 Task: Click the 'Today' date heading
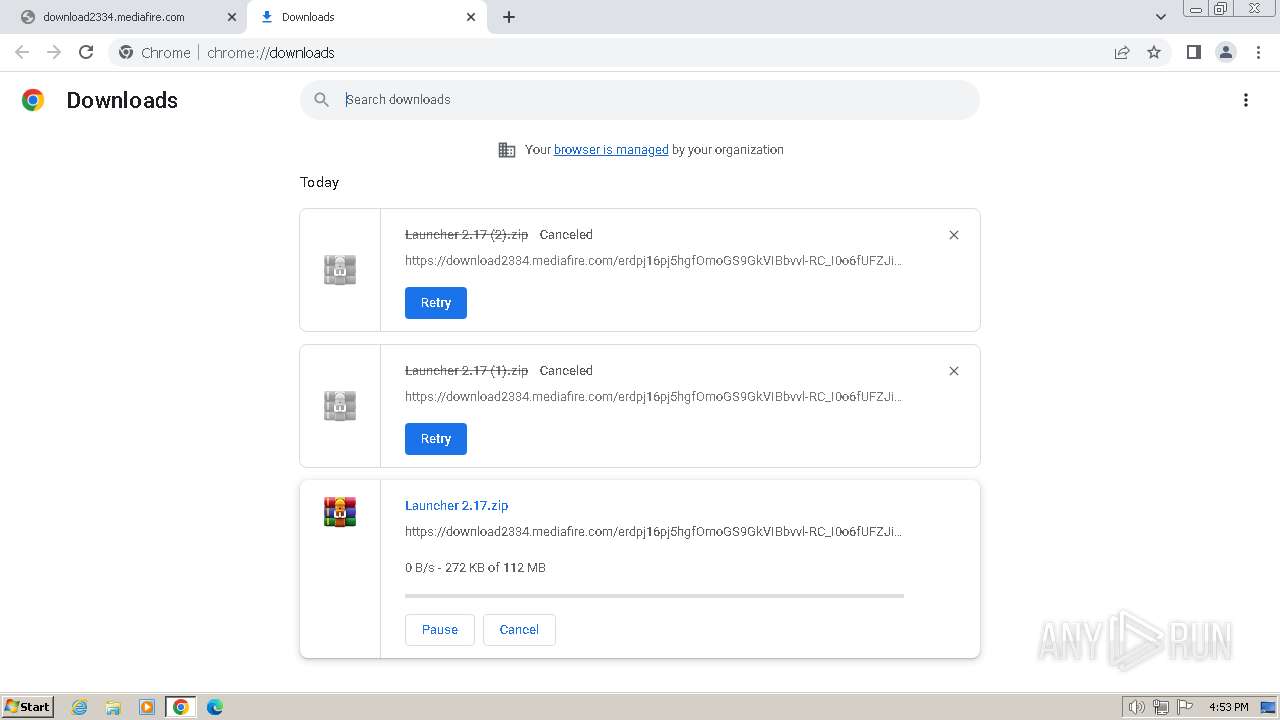tap(319, 183)
